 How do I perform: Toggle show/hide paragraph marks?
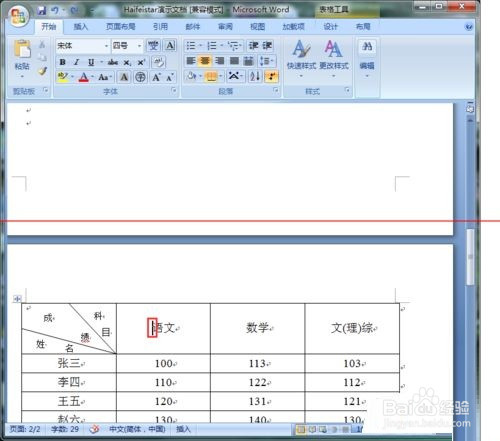[272, 77]
